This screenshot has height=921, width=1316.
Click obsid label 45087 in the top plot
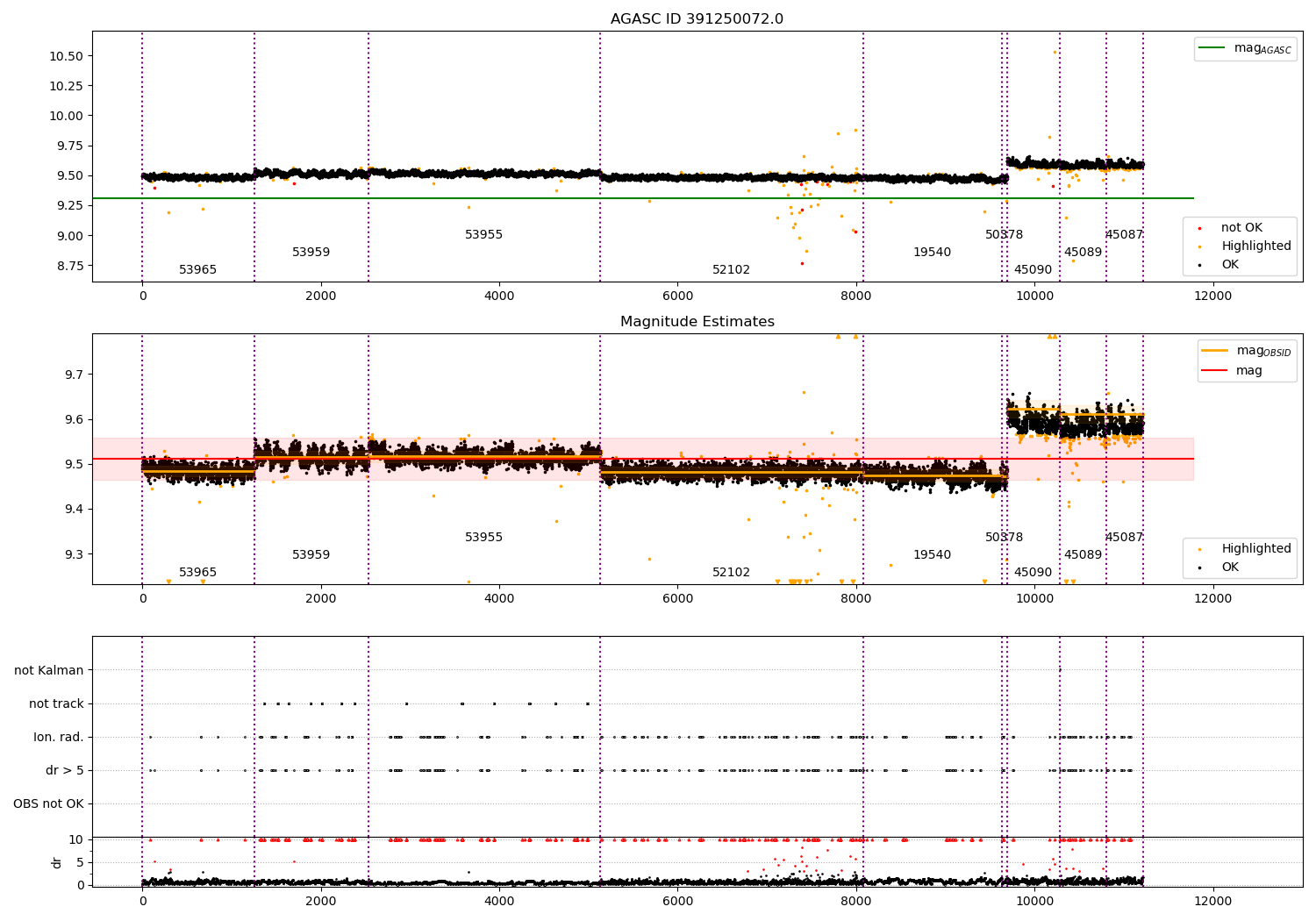1124,235
